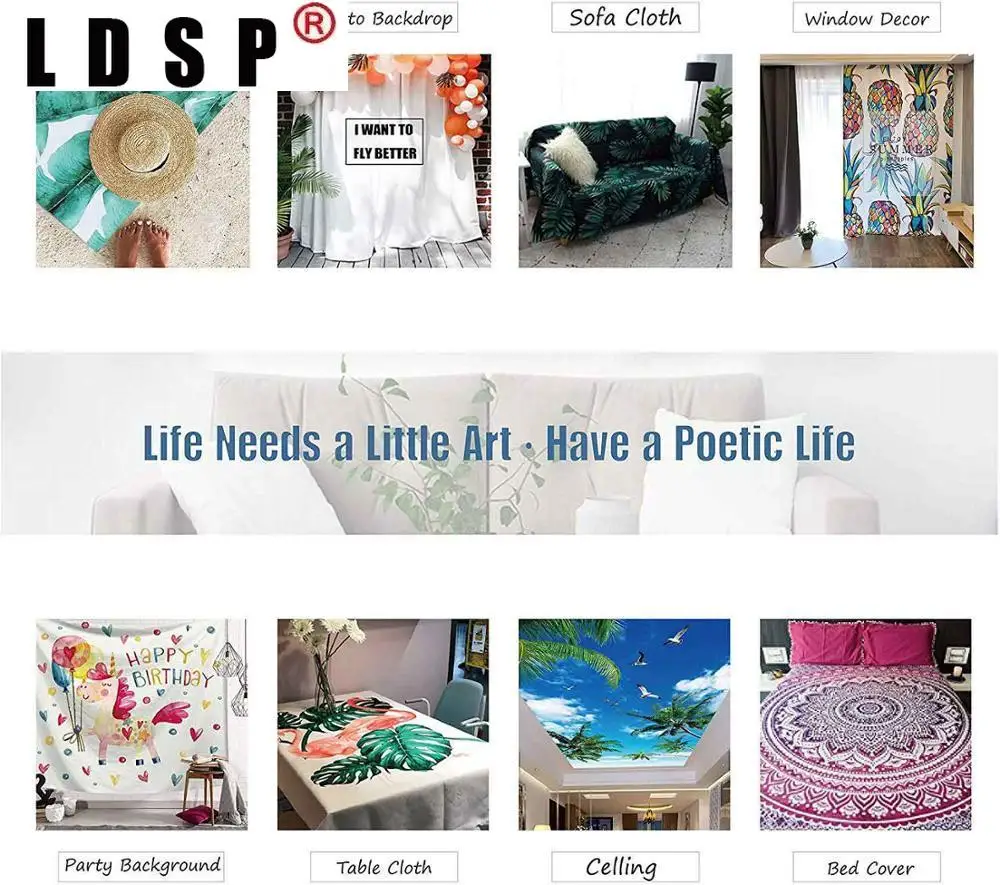Screen dimensions: 1000x885
Task: Click the Table Cloth label
Action: click(x=384, y=867)
